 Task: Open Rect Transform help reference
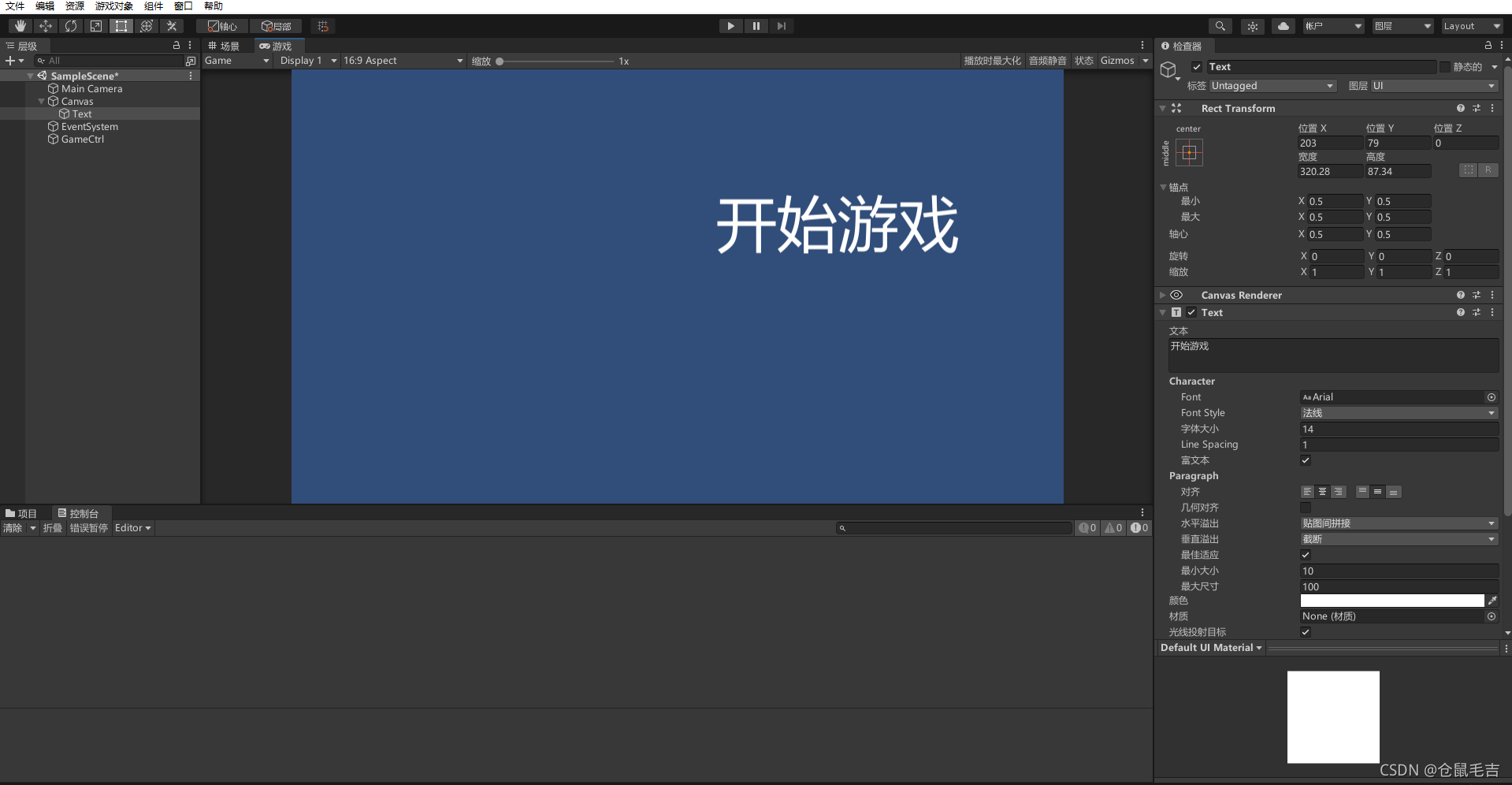1461,108
